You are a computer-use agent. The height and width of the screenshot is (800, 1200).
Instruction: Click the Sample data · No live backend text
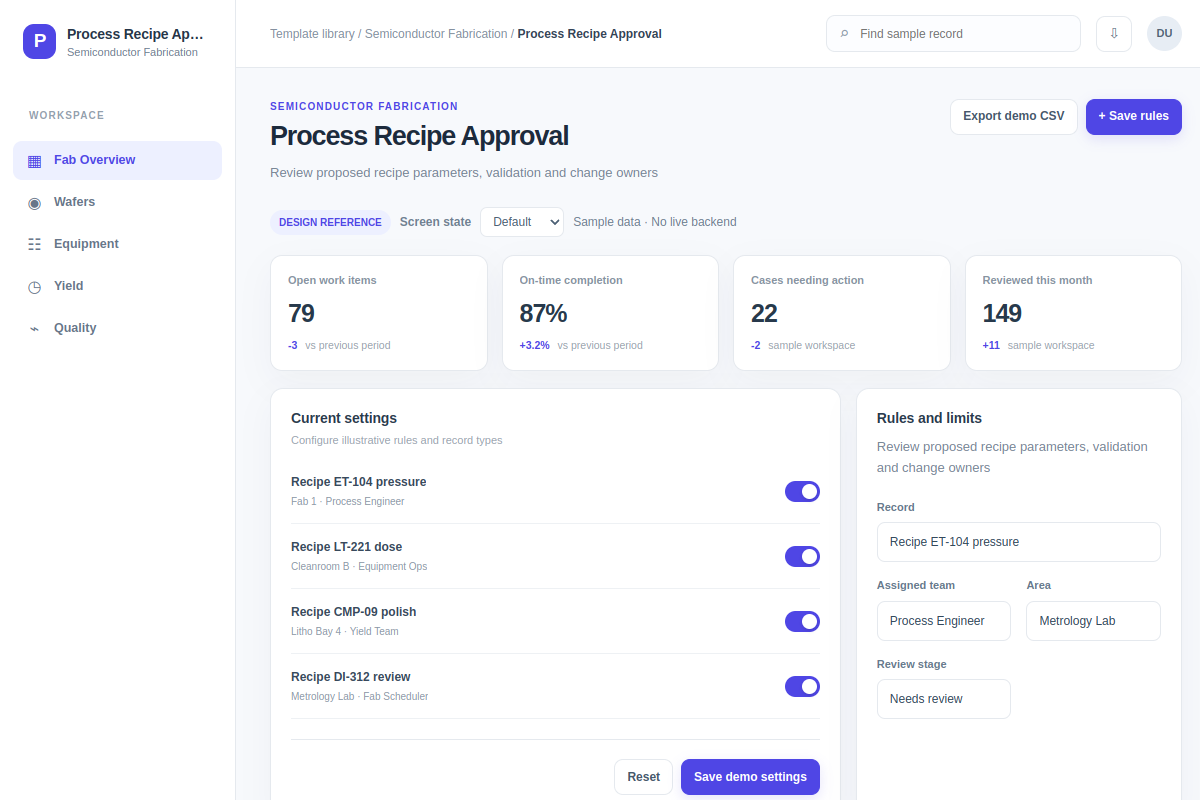(x=655, y=222)
